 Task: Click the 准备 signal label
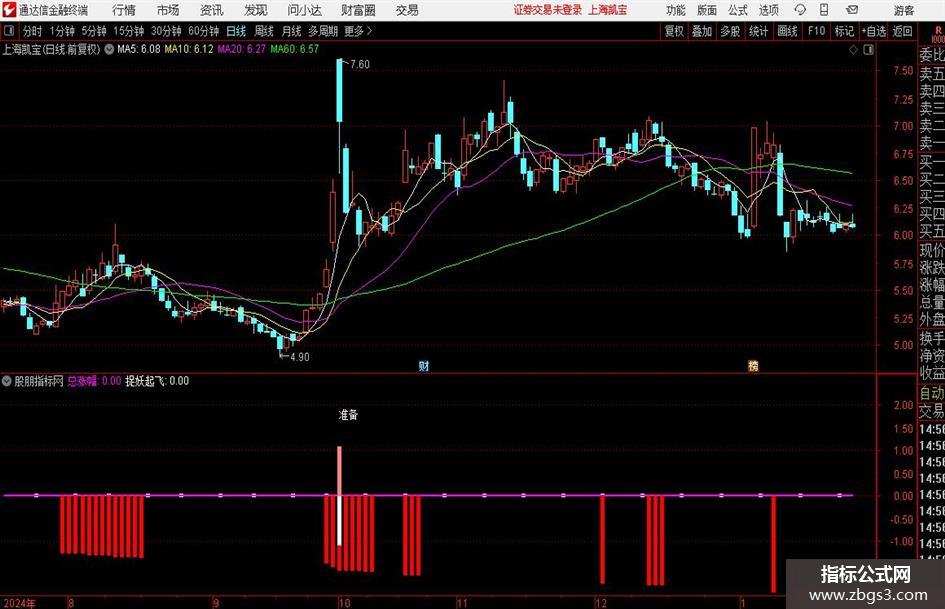pyautogui.click(x=348, y=415)
